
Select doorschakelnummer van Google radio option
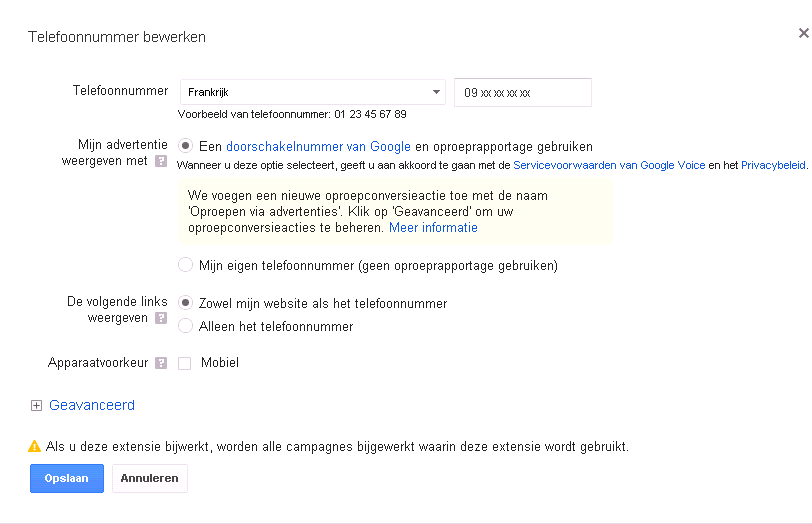185,146
